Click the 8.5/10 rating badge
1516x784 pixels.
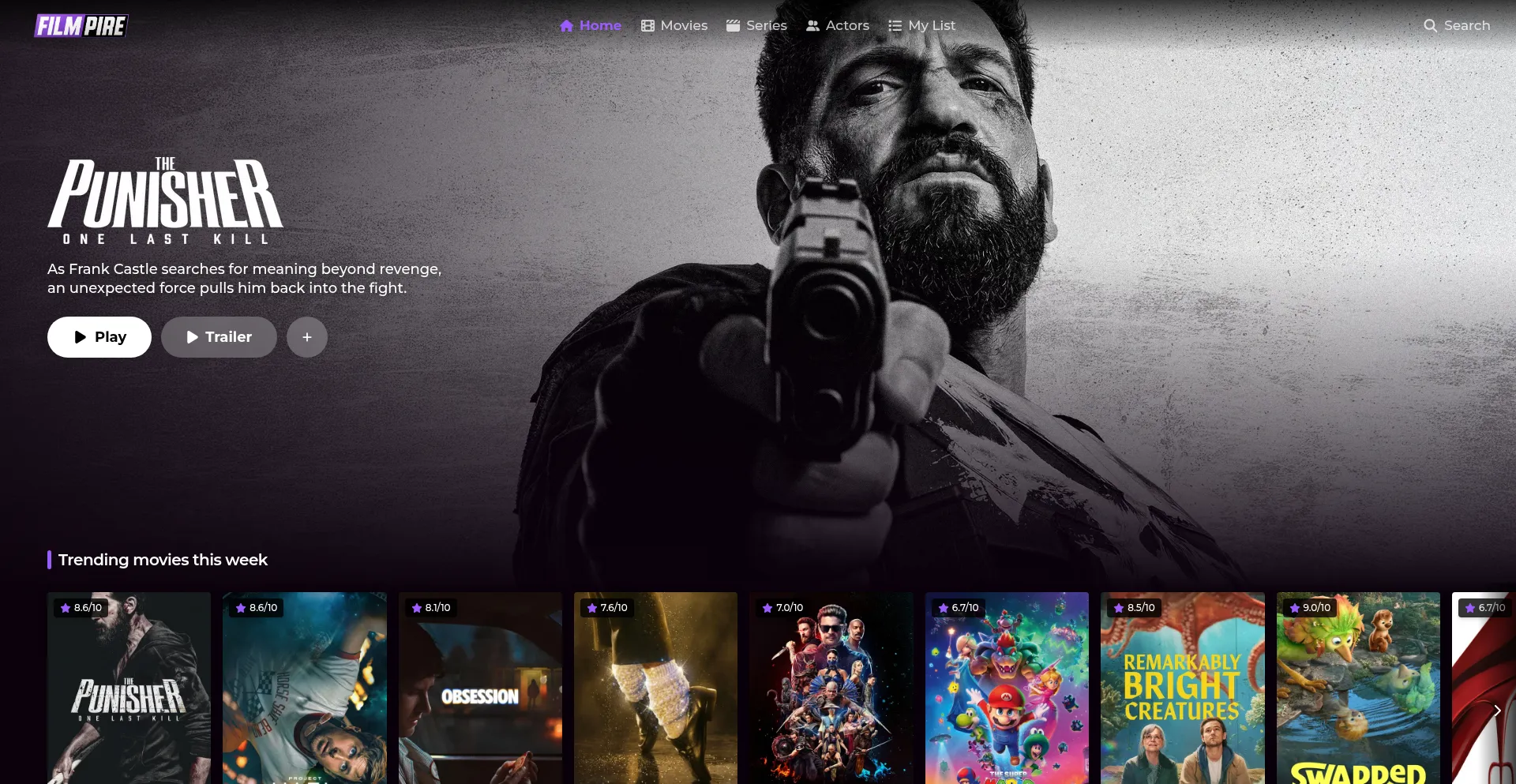(1134, 607)
